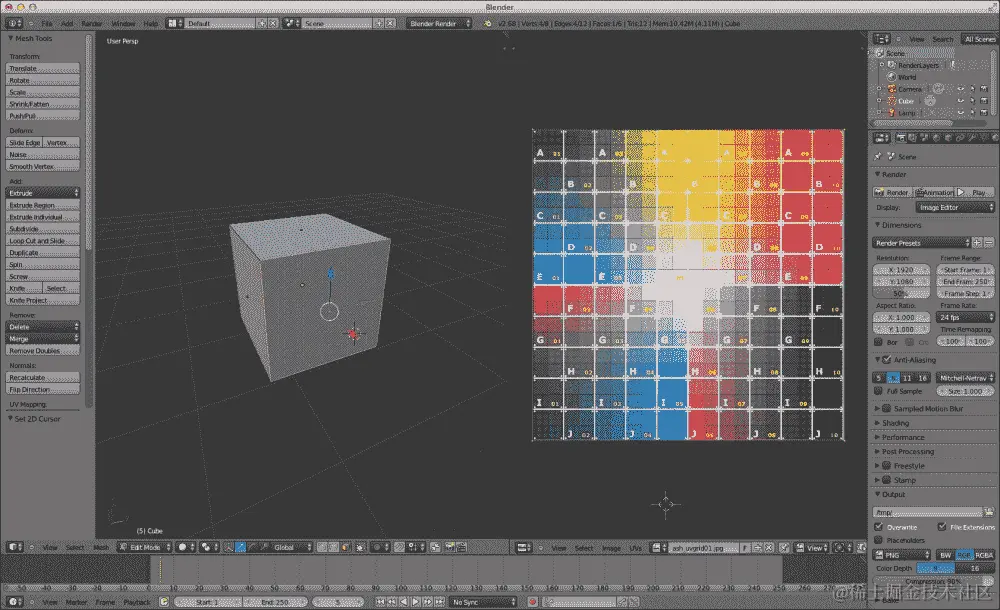This screenshot has width=1000, height=610.
Task: Open the PNG file format dropdown
Action: [901, 555]
